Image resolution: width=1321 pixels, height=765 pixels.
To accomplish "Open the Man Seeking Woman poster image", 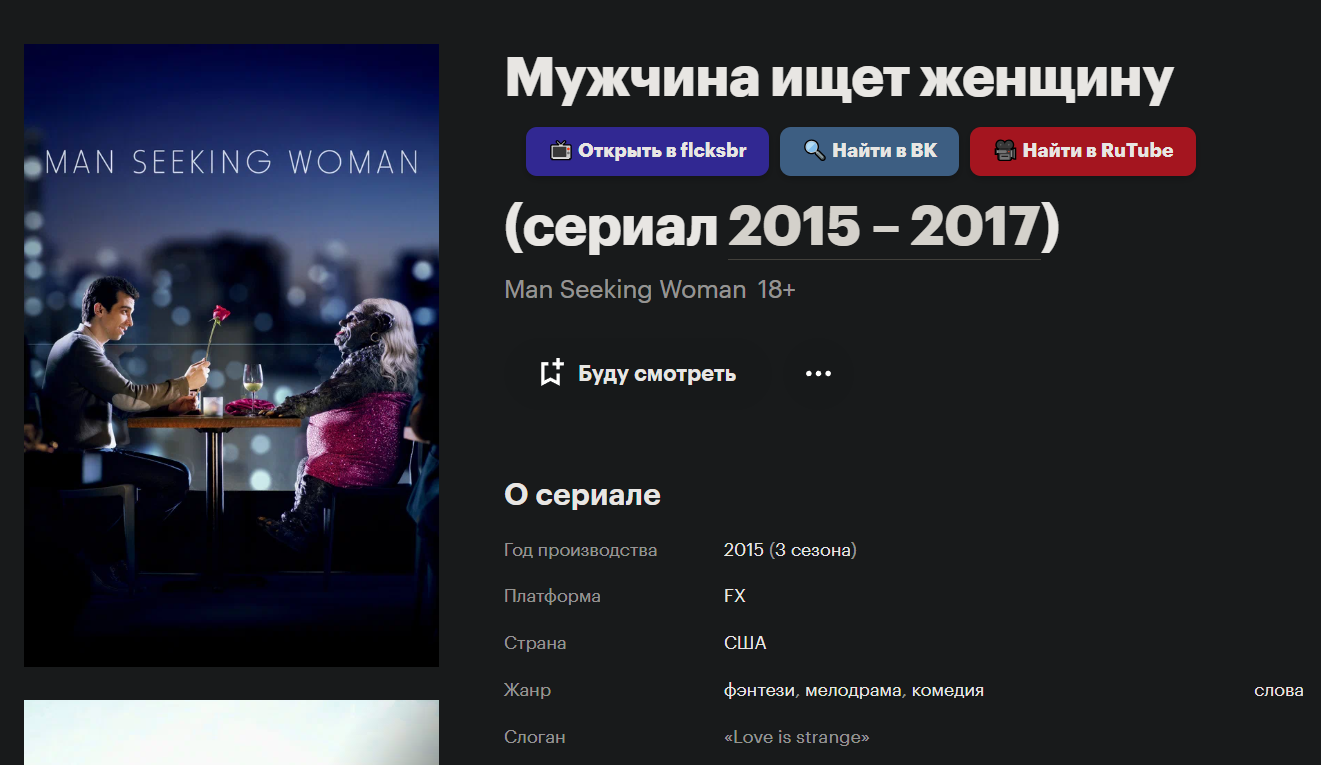I will (231, 355).
